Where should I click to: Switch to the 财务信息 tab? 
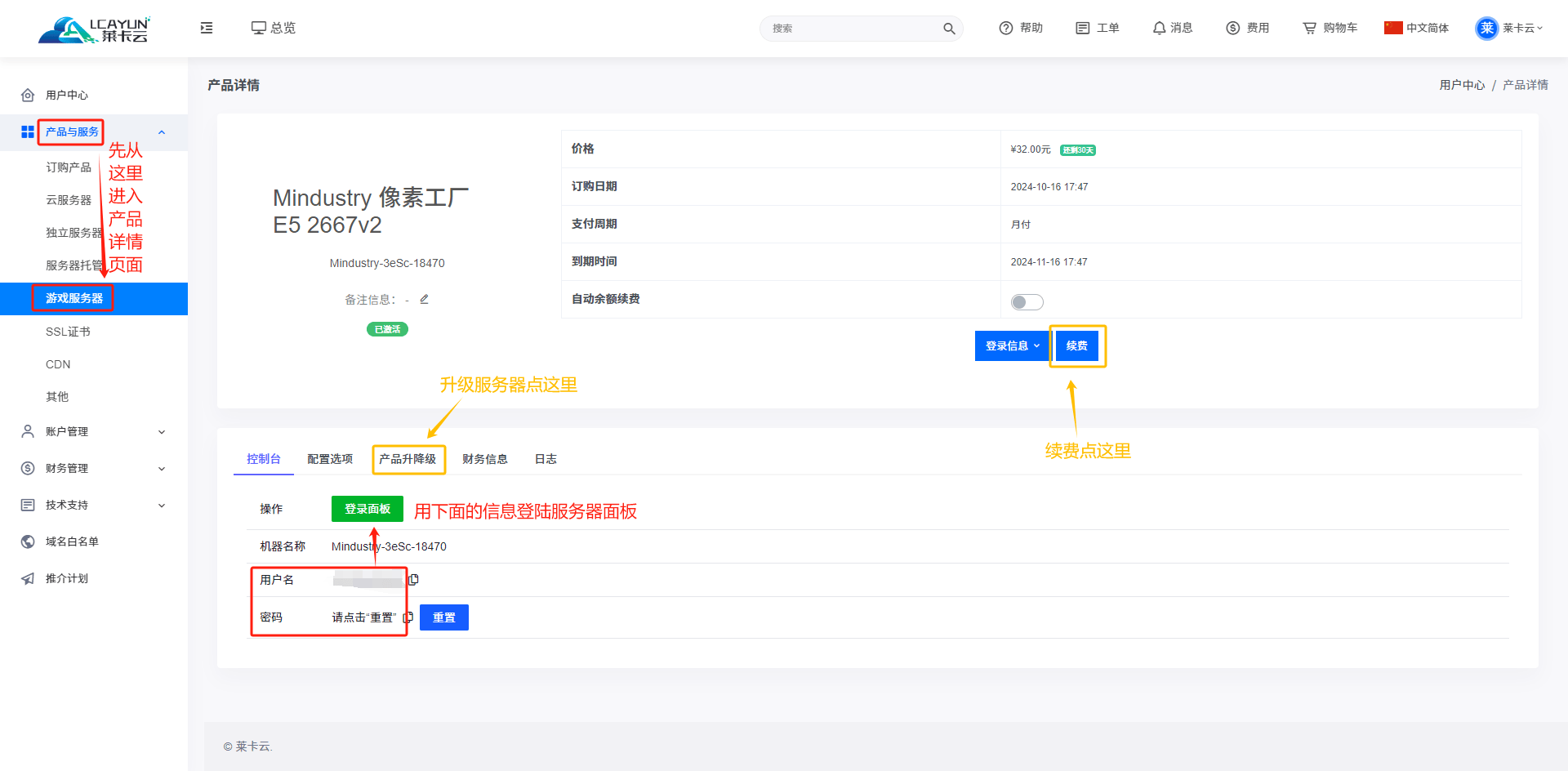click(x=485, y=459)
